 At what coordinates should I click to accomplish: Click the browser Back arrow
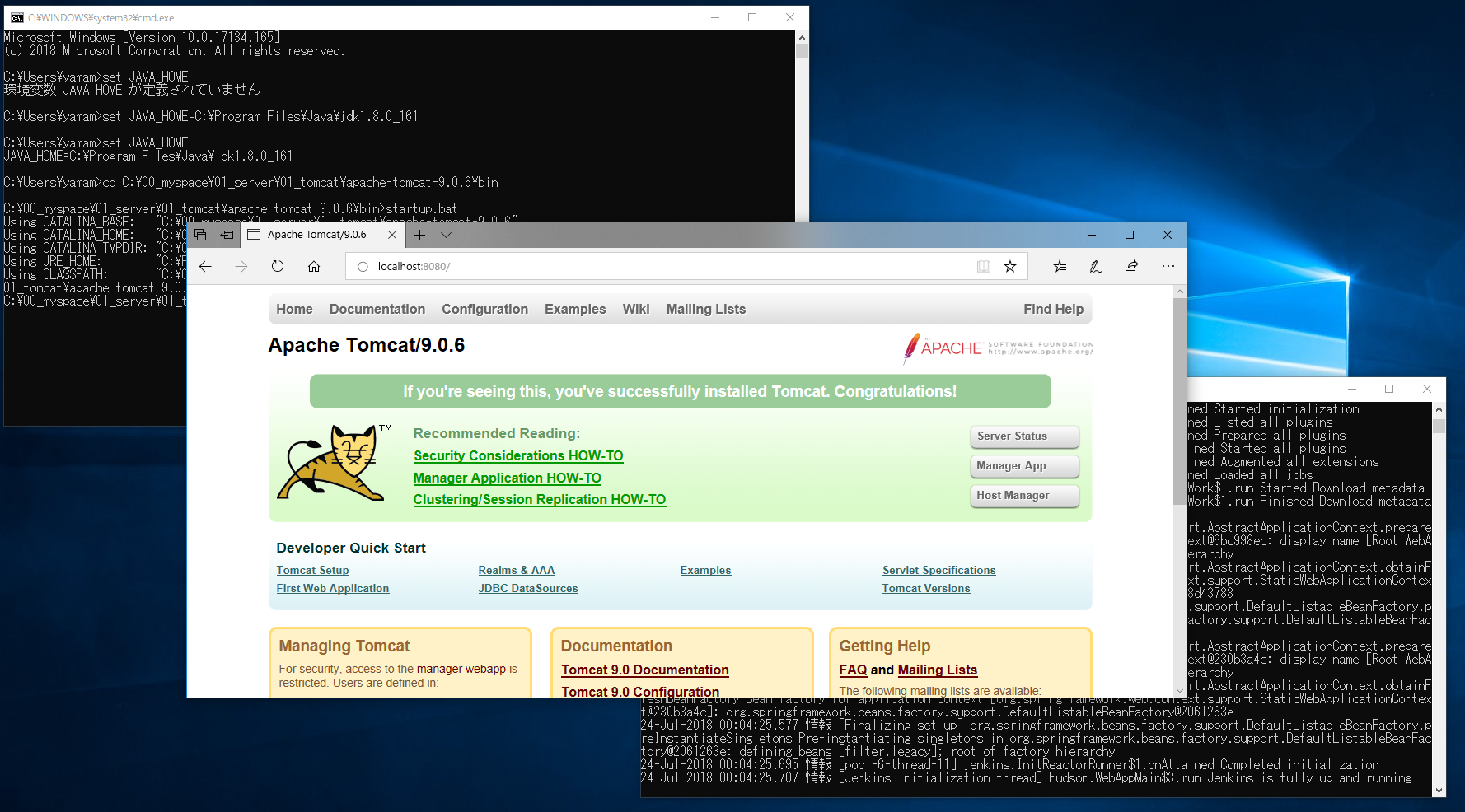coord(206,266)
